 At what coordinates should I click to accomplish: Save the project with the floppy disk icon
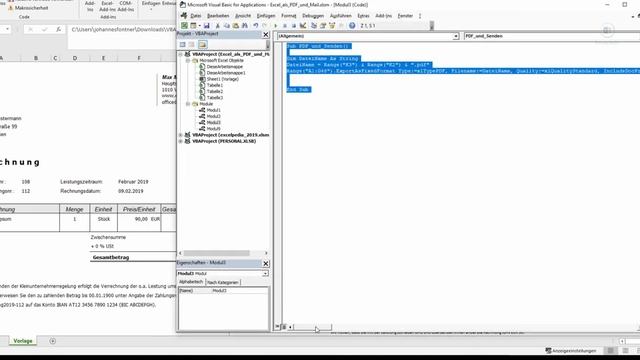[x=207, y=26]
